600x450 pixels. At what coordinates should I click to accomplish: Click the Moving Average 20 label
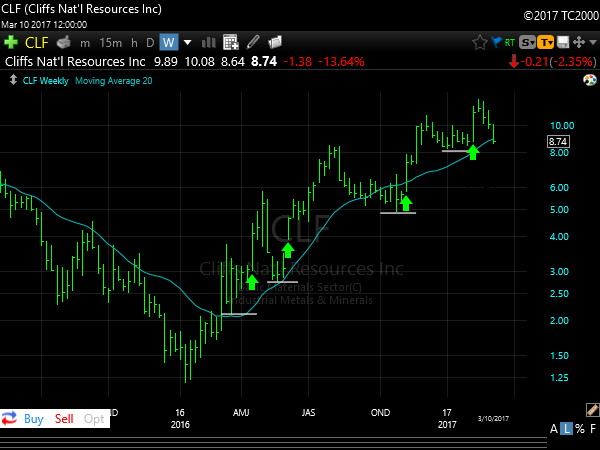pos(114,81)
